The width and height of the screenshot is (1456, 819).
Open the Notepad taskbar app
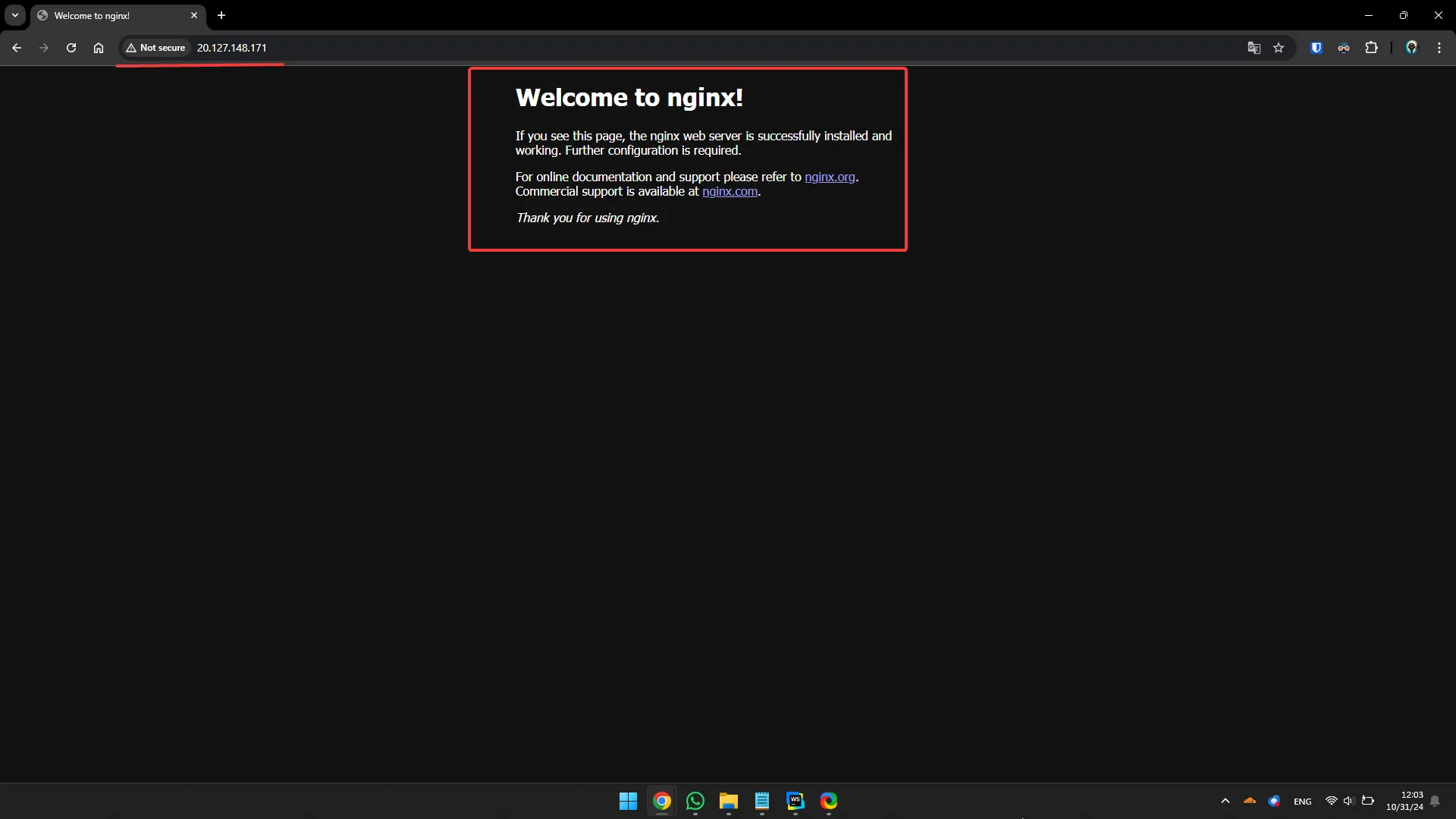point(762,801)
